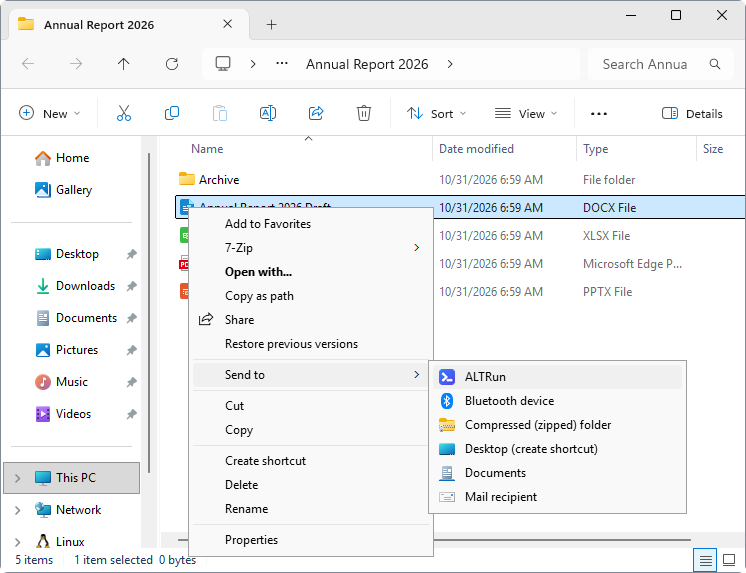Toggle the Details pane
746x573 pixels.
tap(692, 114)
